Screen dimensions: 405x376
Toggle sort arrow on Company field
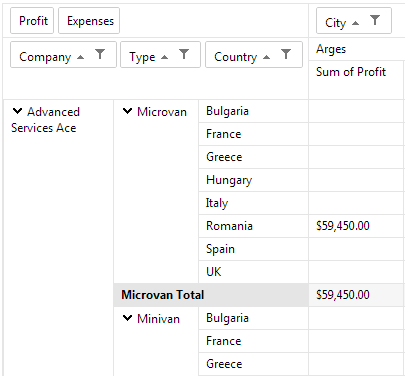coord(80,57)
